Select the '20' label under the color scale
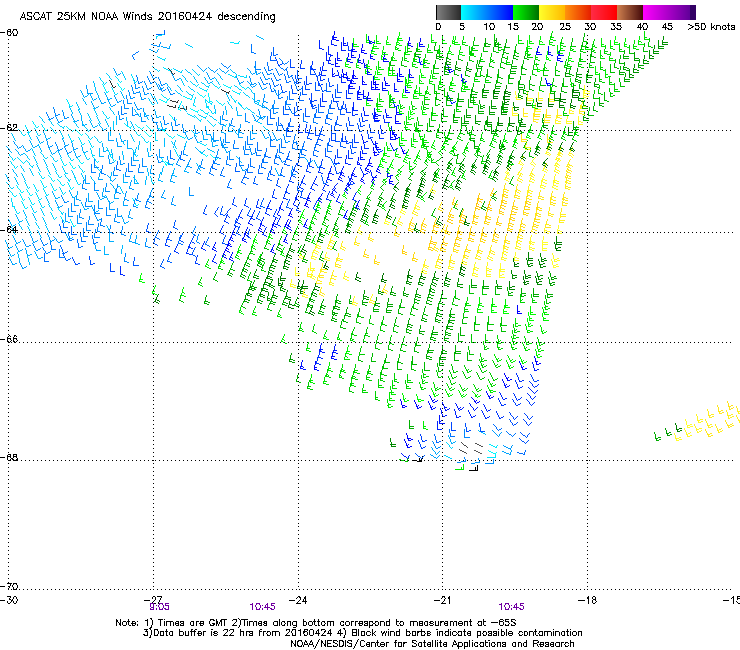Image resolution: width=740 pixels, height=650 pixels. (538, 27)
